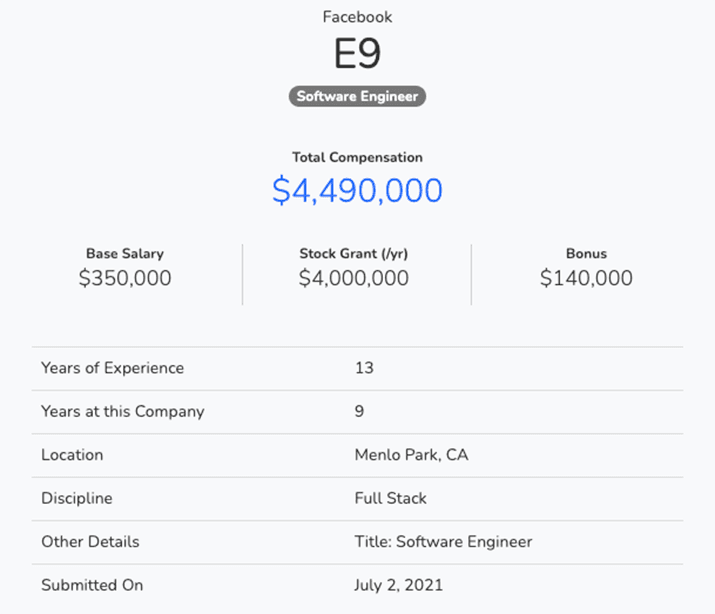Click the Stock Grant (/yr) label
This screenshot has width=715, height=614.
click(x=354, y=254)
